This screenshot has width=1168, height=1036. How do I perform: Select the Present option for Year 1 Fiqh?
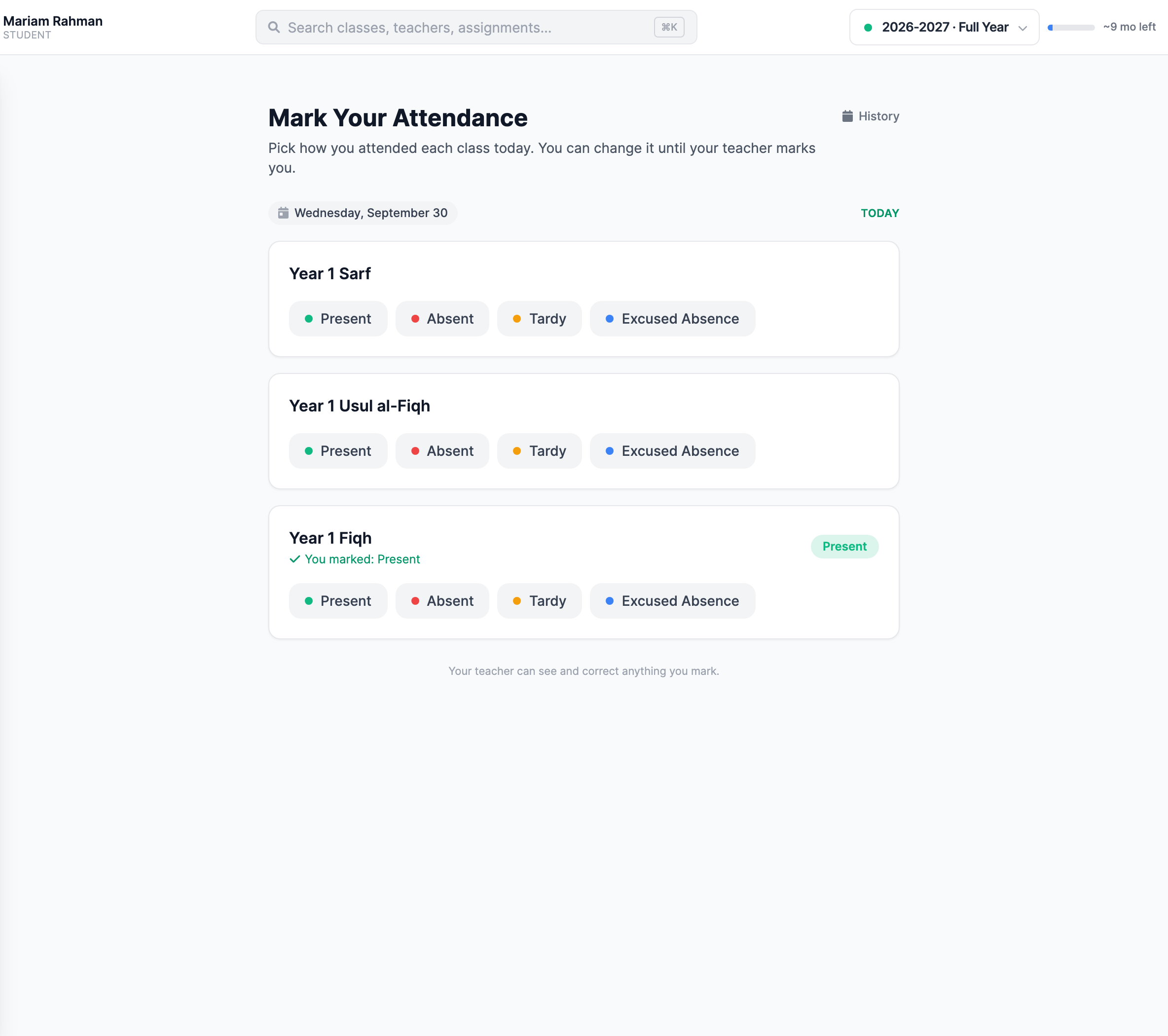tap(338, 601)
